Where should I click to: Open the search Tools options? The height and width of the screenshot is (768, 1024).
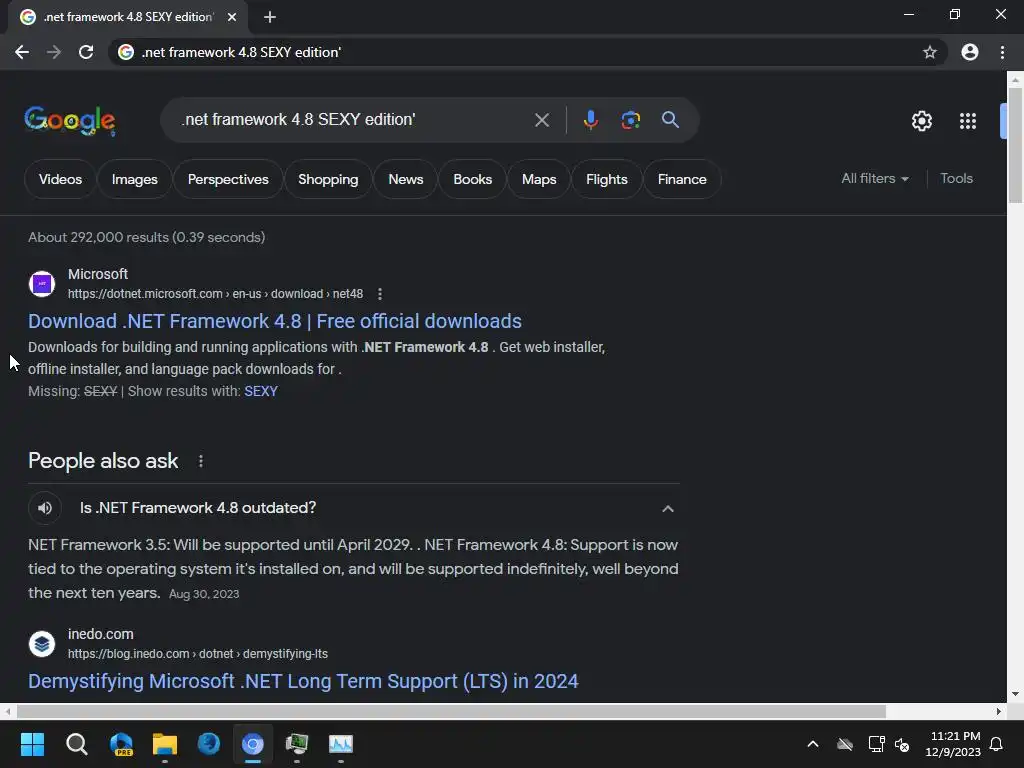coord(956,178)
